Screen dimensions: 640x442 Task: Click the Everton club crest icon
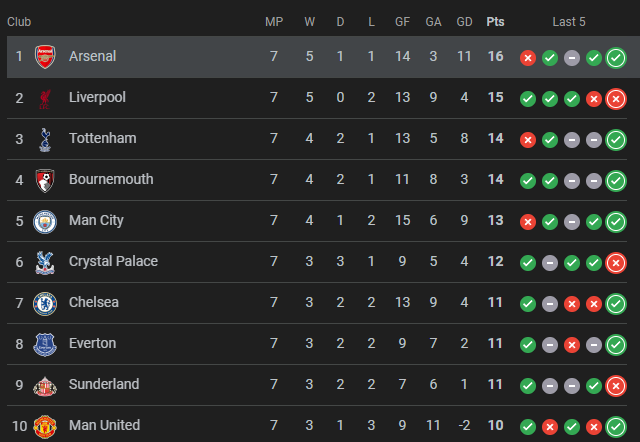[x=46, y=344]
